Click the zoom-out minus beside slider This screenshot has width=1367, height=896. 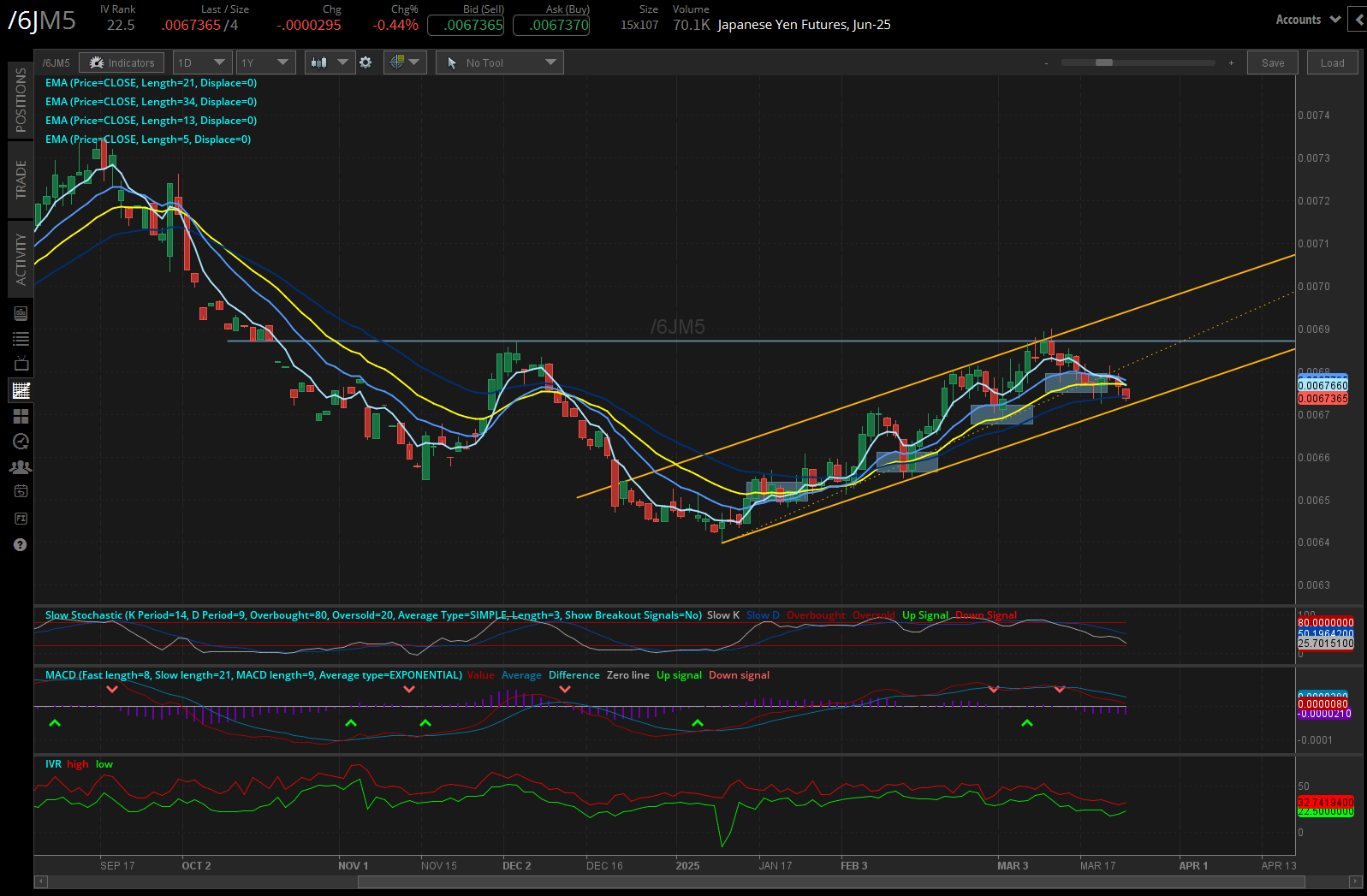click(x=1046, y=62)
